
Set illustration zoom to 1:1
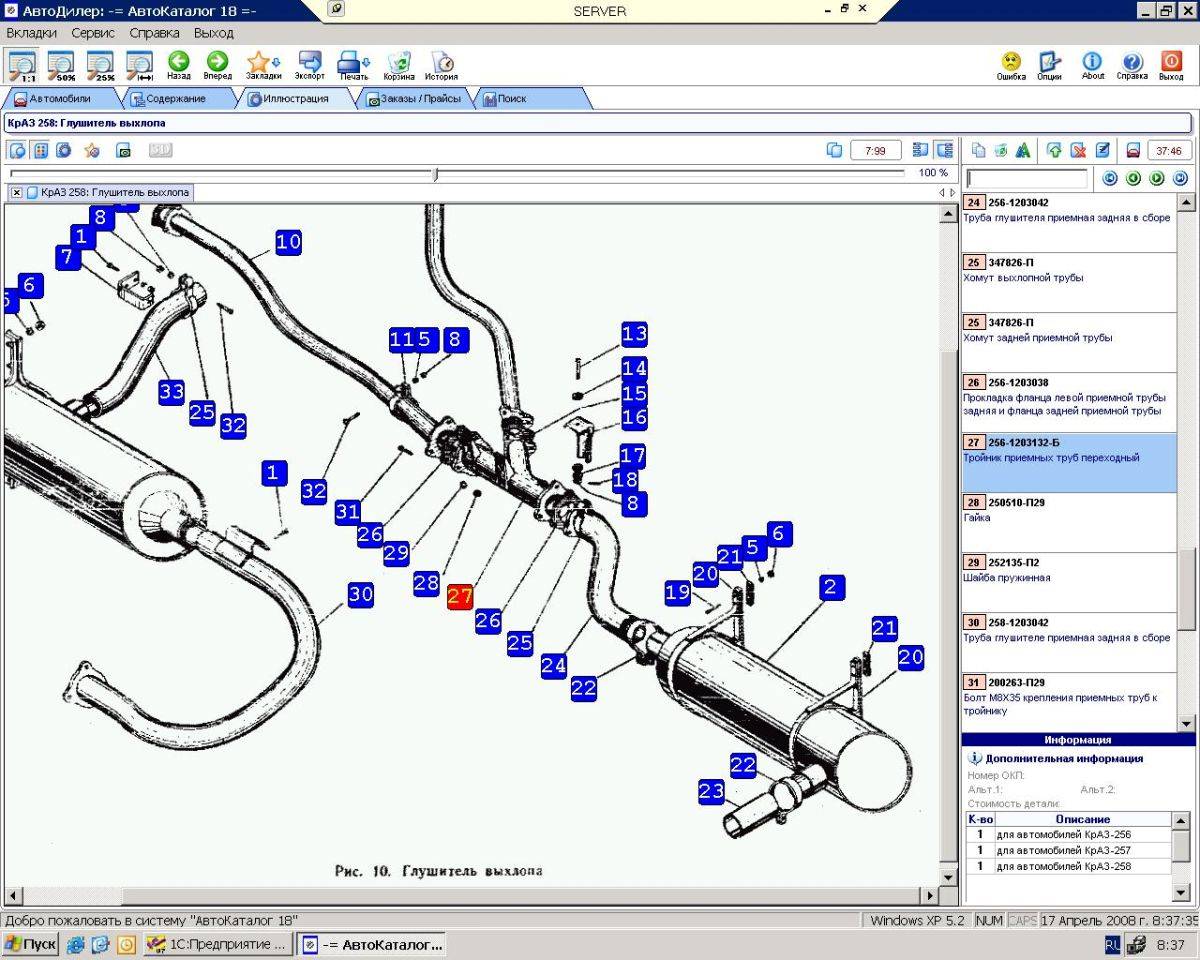point(22,66)
